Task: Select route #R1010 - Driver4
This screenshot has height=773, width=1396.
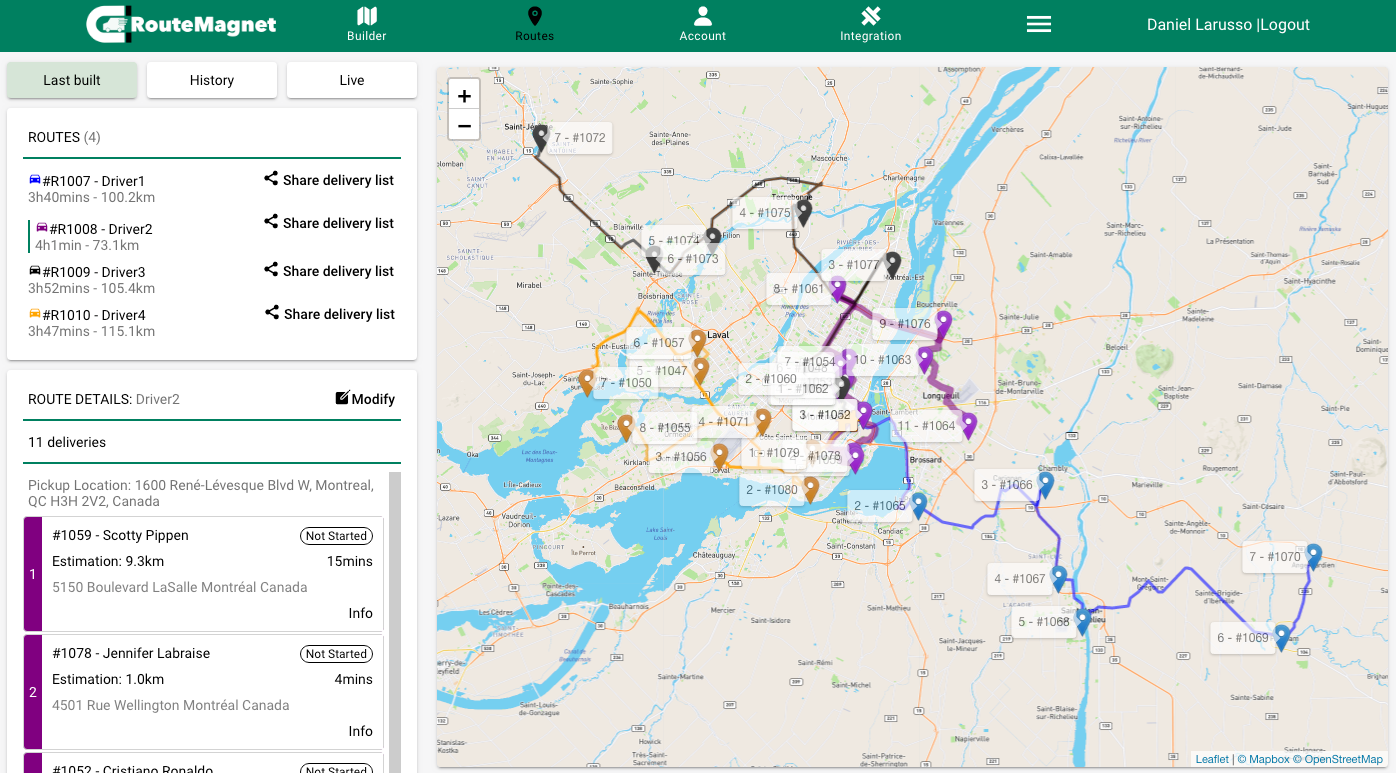Action: pyautogui.click(x=94, y=315)
